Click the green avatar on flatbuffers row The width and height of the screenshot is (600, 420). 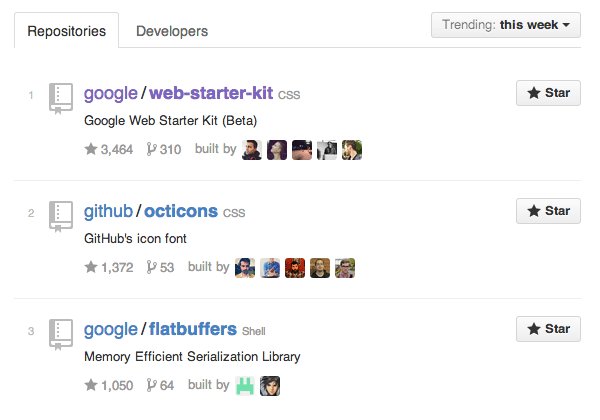coord(245,386)
